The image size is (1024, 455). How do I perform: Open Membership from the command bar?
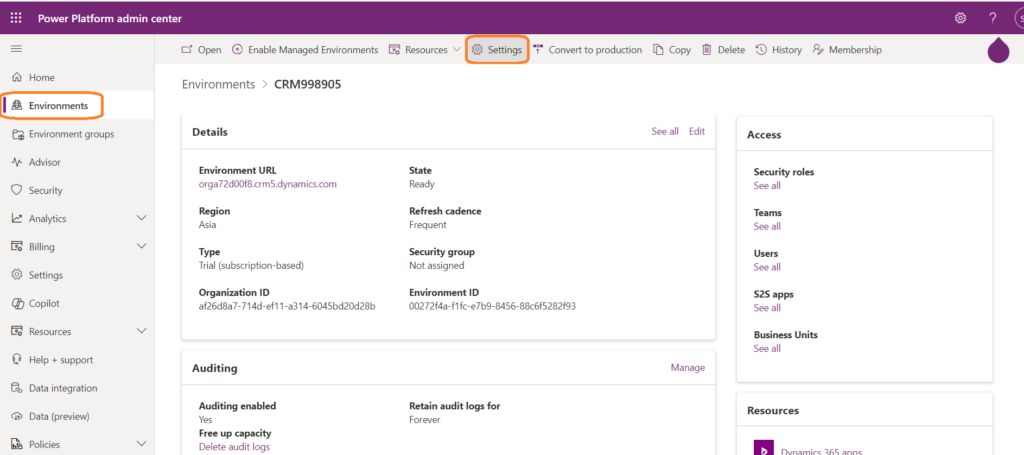[847, 50]
